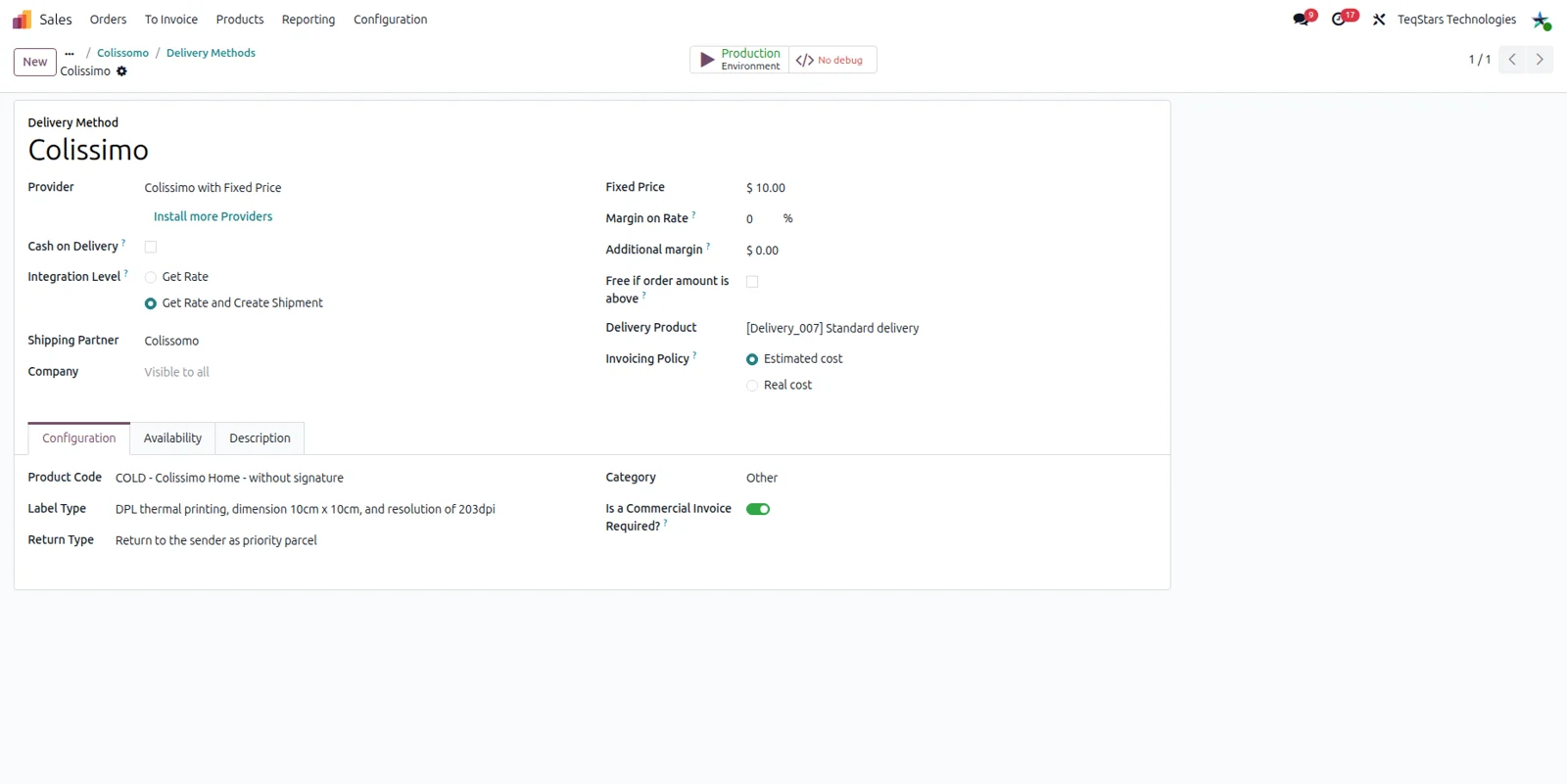Screen dimensions: 1567x784
Task: Toggle Is a Commercial Invoice Required switch
Action: click(758, 509)
